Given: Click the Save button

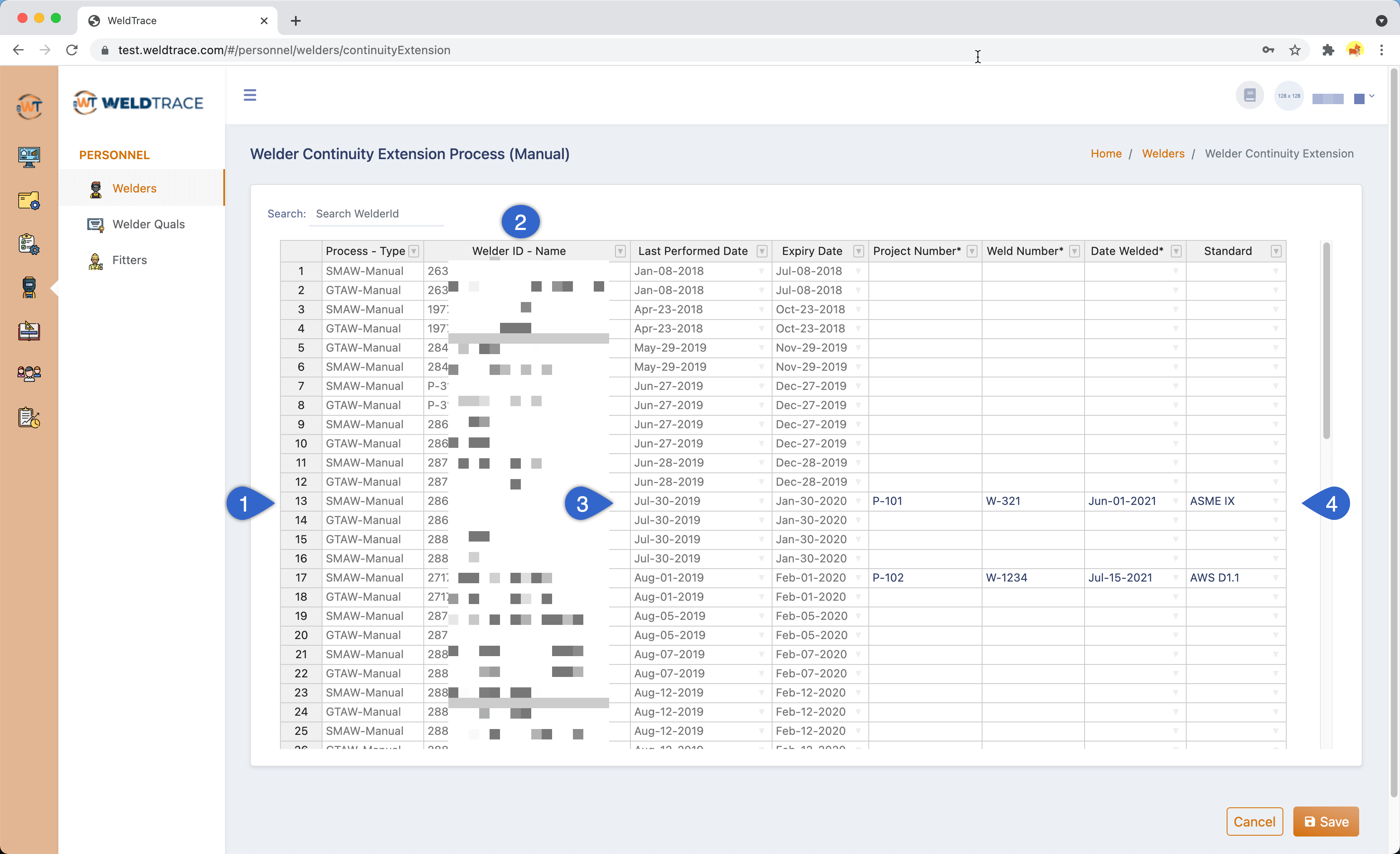Looking at the screenshot, I should click(x=1325, y=822).
